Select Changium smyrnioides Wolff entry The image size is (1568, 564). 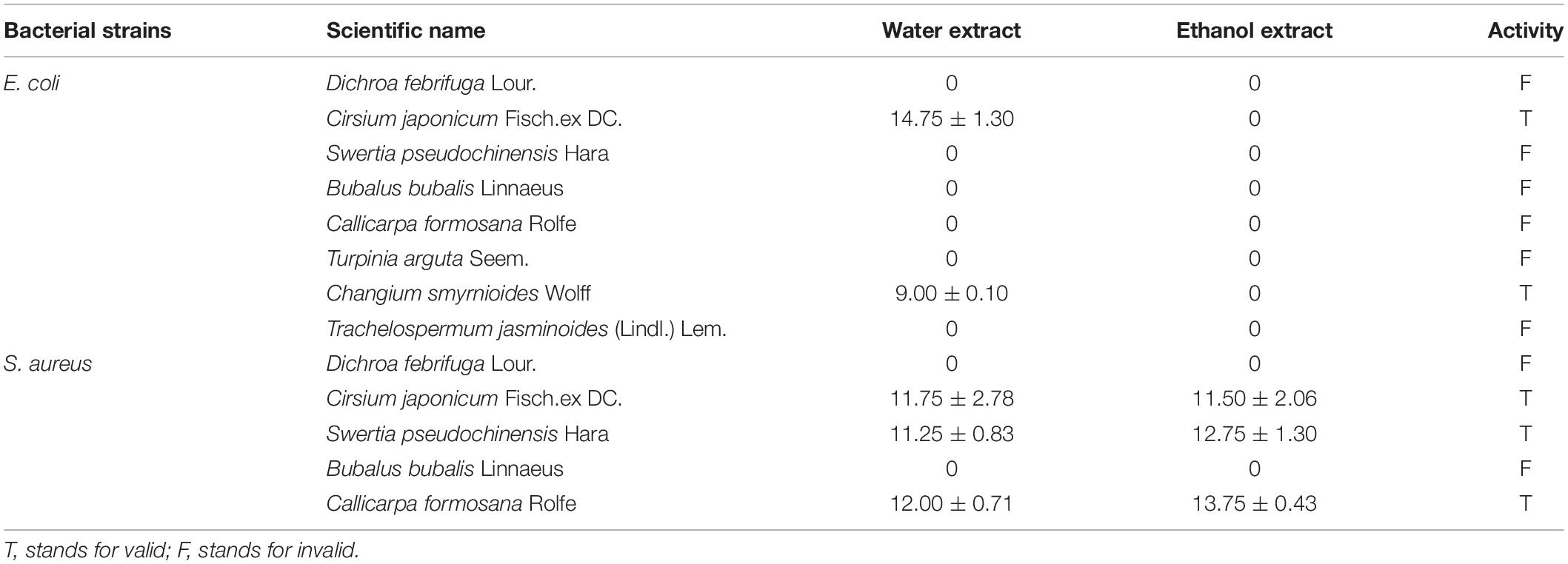coord(458,293)
